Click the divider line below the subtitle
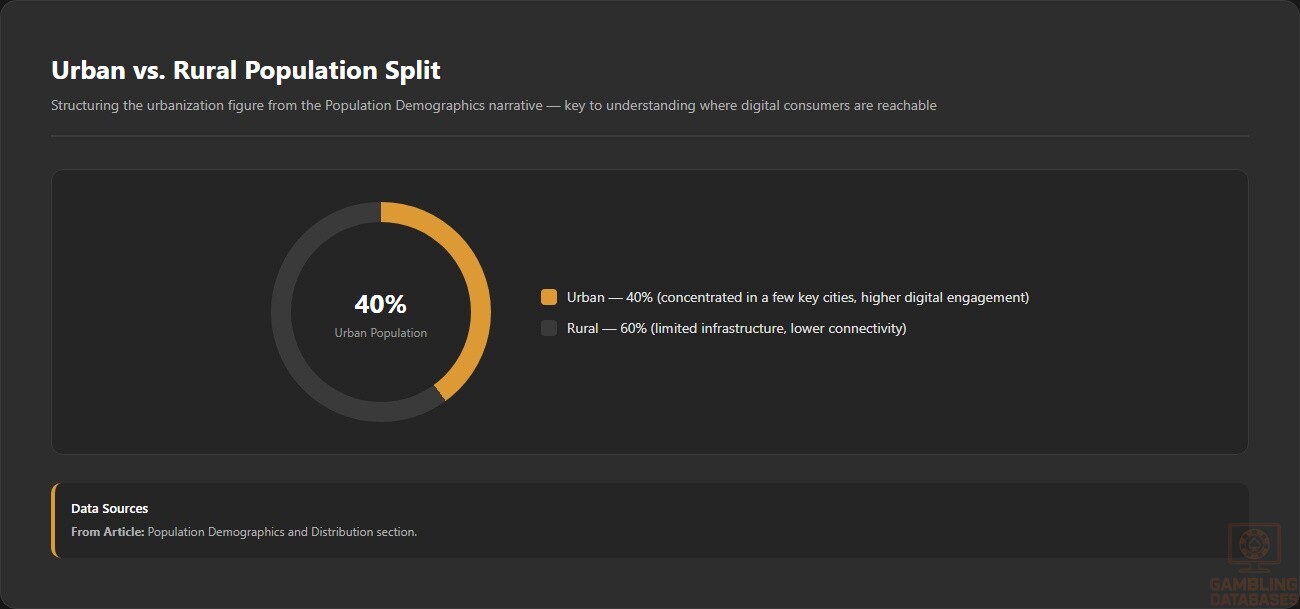 click(x=650, y=135)
